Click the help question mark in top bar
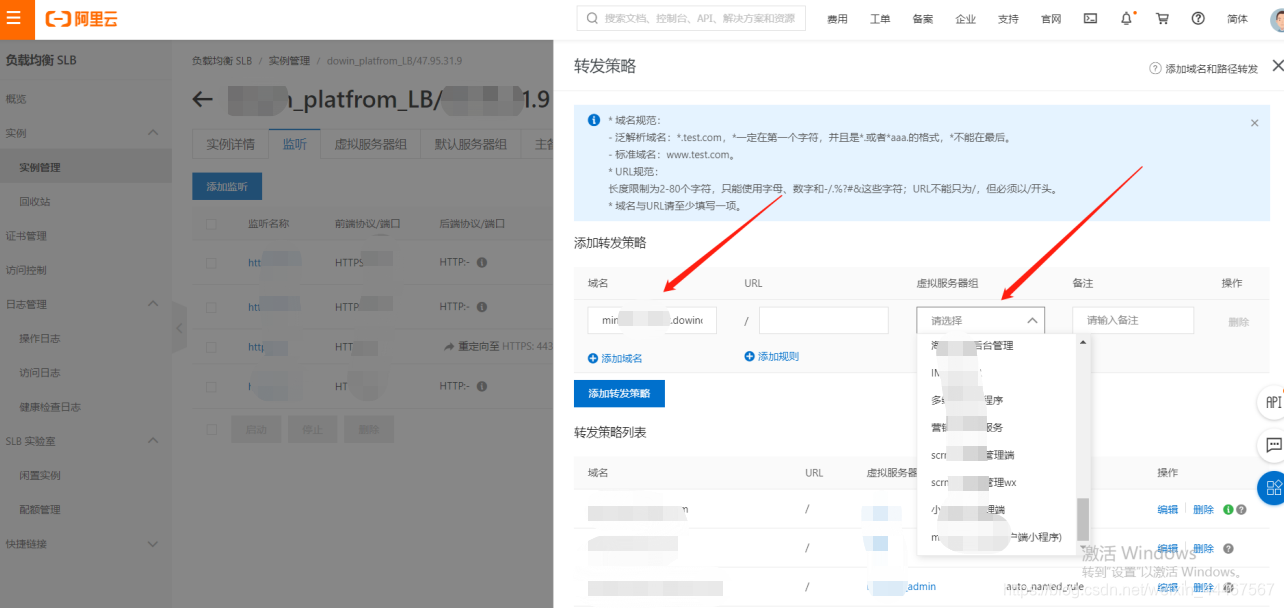1284x608 pixels. 1198,18
